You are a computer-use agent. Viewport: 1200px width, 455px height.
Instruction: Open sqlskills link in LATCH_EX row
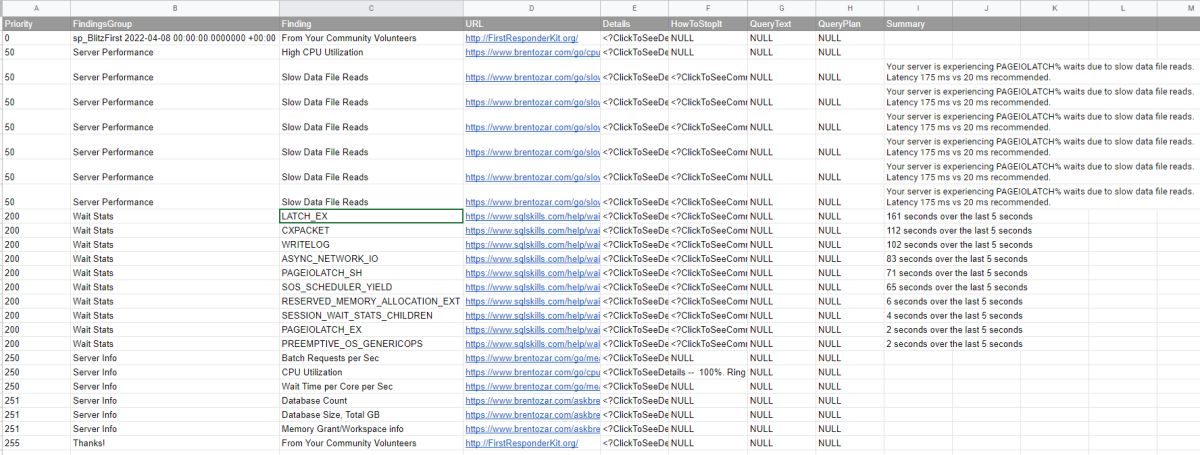(x=532, y=216)
